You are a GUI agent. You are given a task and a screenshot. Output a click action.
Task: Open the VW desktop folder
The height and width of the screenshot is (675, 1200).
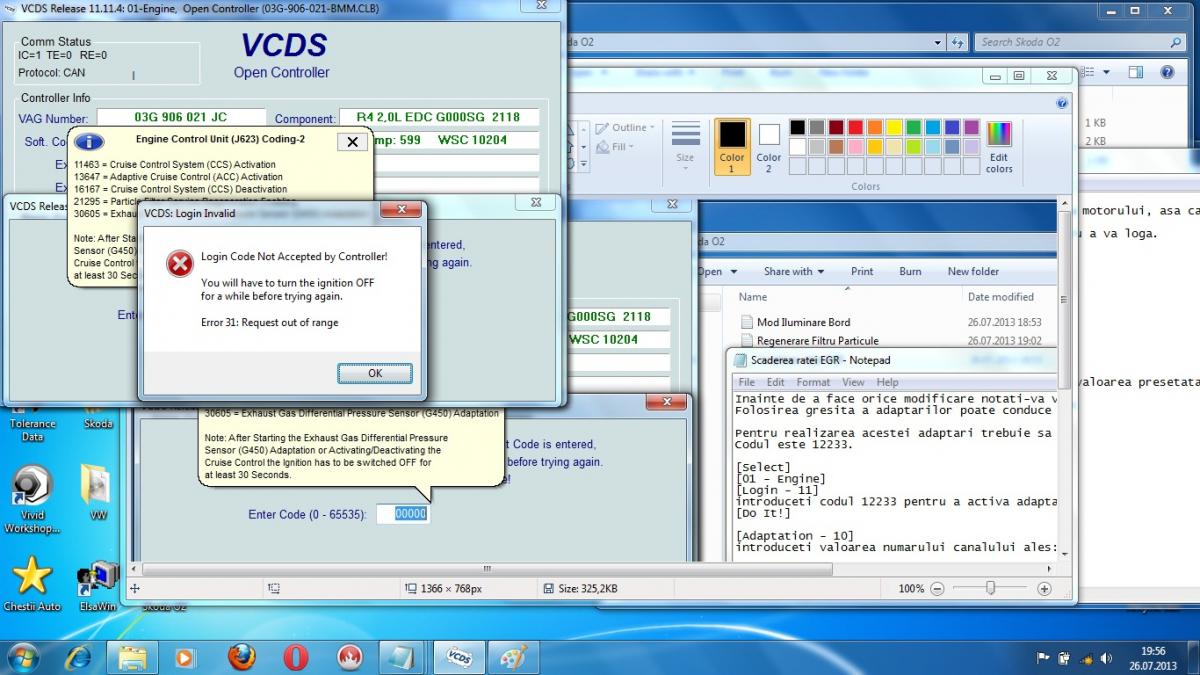tap(96, 492)
